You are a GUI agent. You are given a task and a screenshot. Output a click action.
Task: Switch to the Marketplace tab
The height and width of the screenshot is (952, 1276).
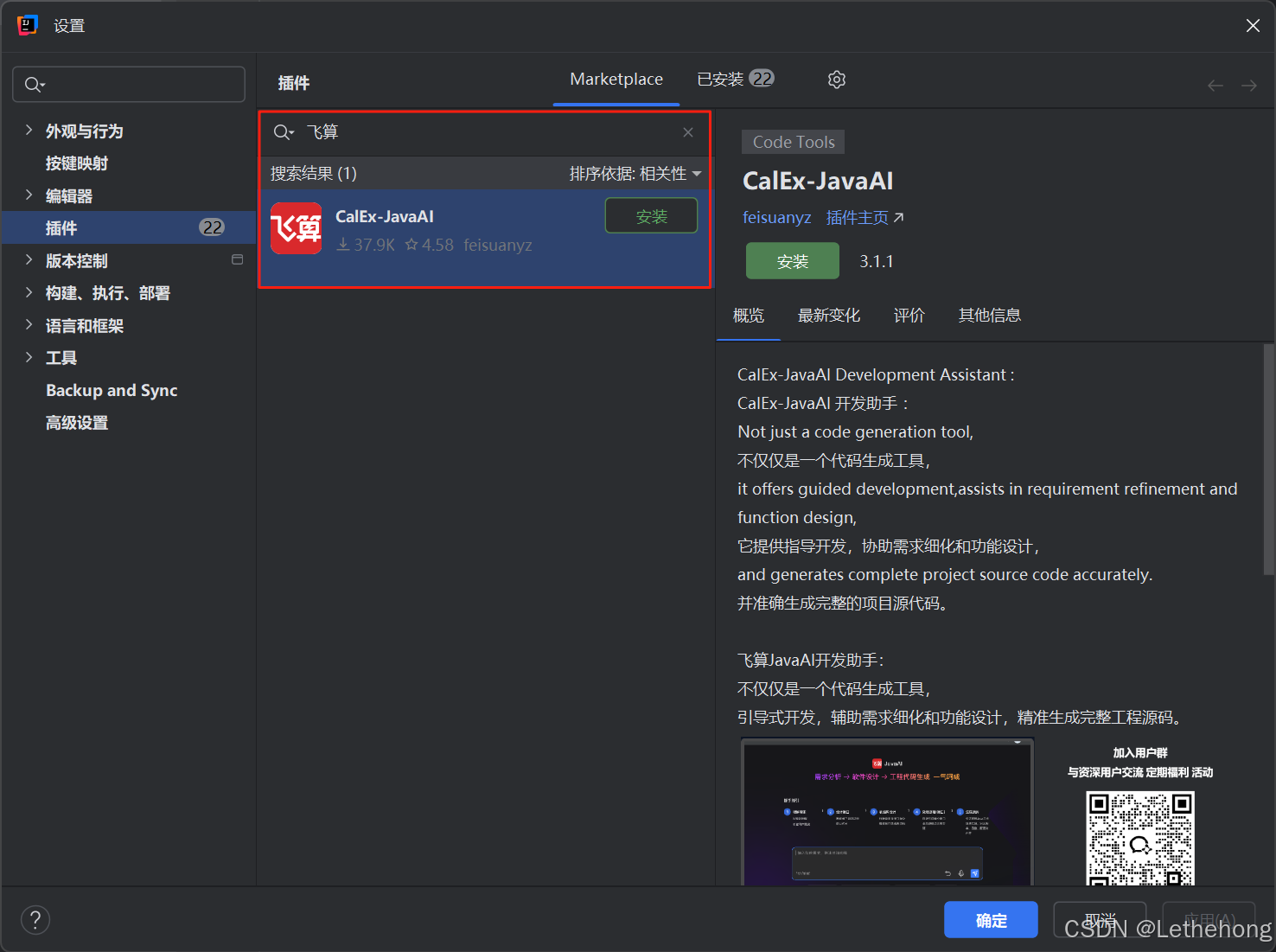coord(616,80)
